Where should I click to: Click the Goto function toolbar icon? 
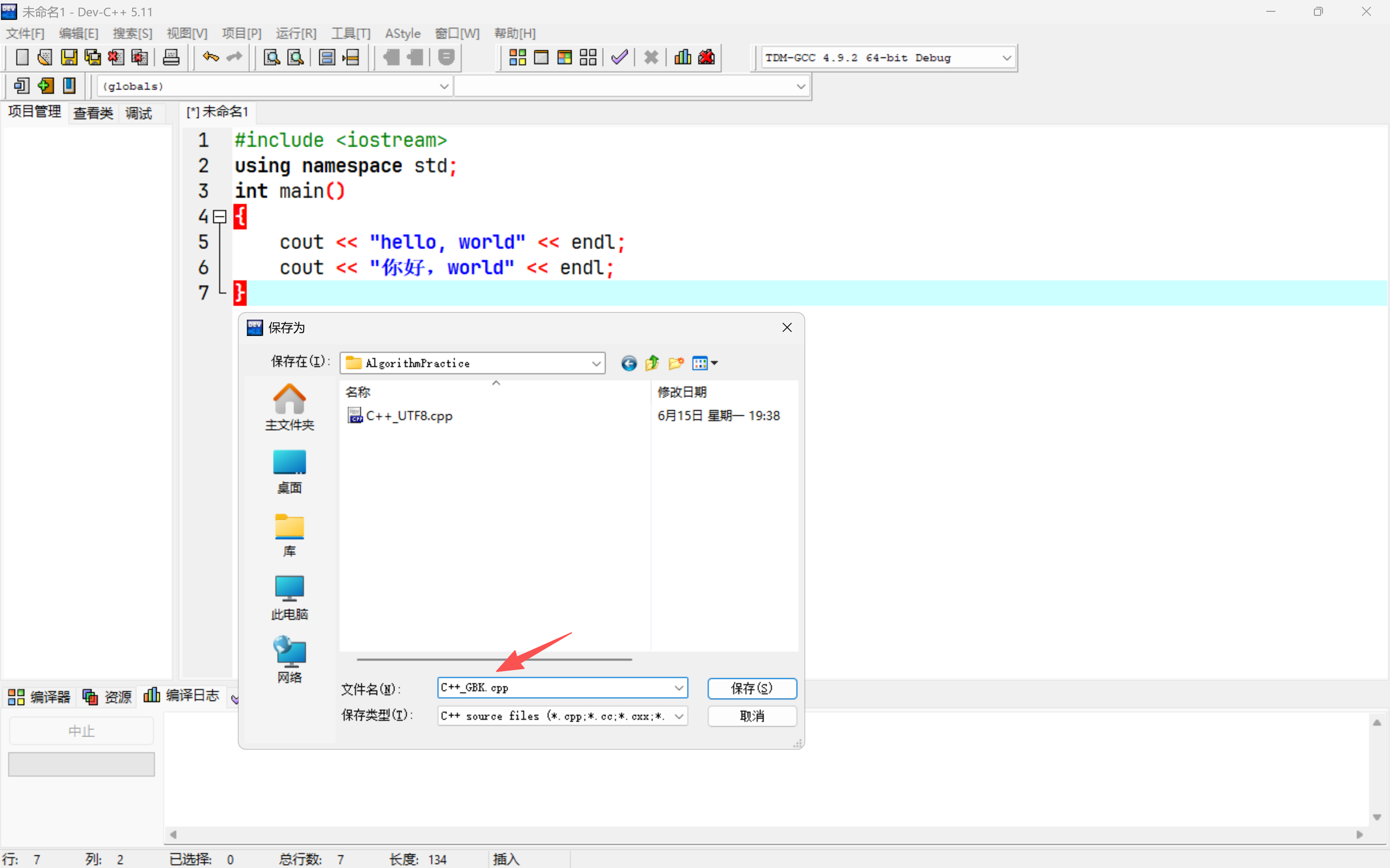pos(327,58)
